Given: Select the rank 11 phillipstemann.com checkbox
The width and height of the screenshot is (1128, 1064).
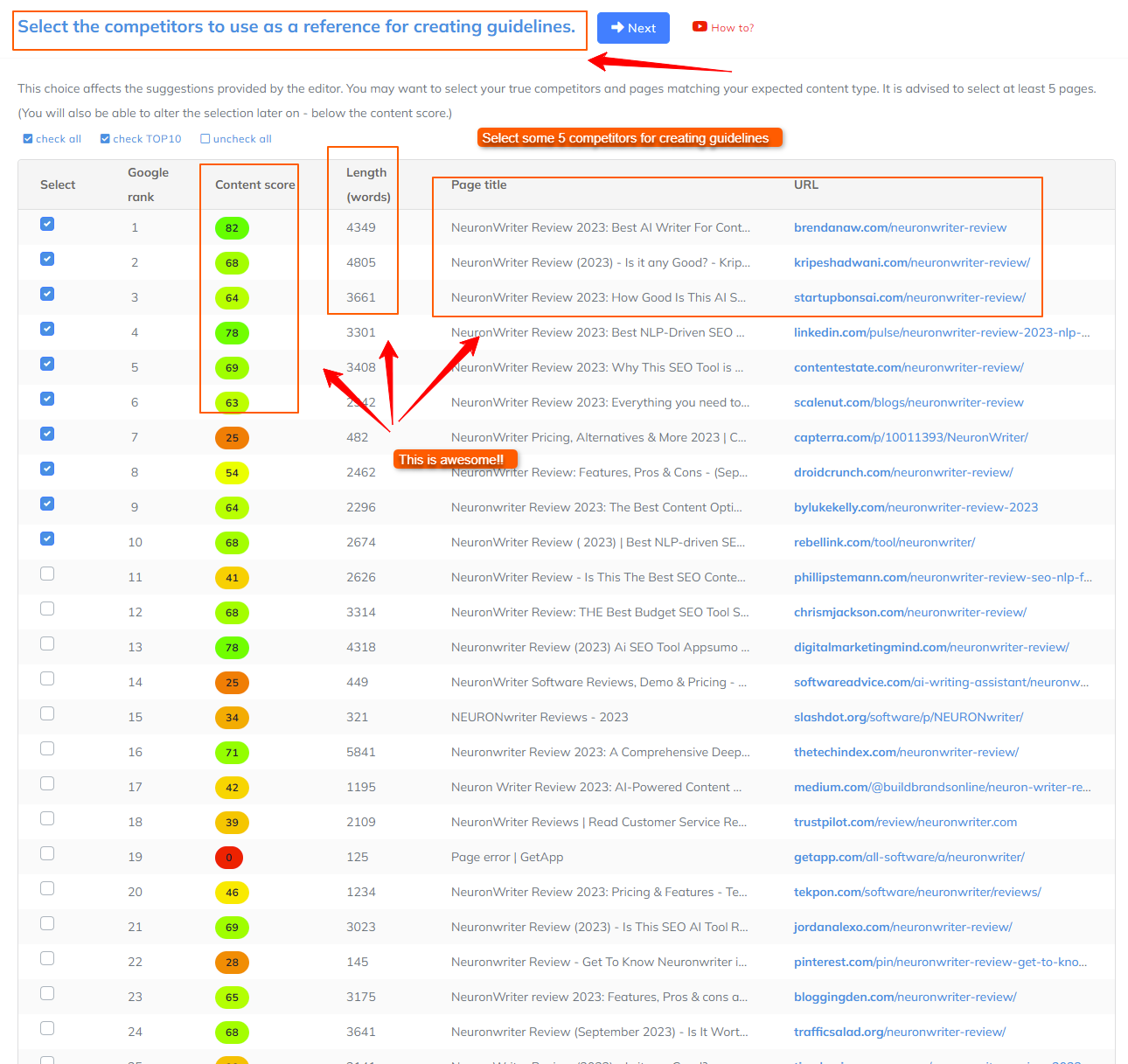Looking at the screenshot, I should point(47,574).
